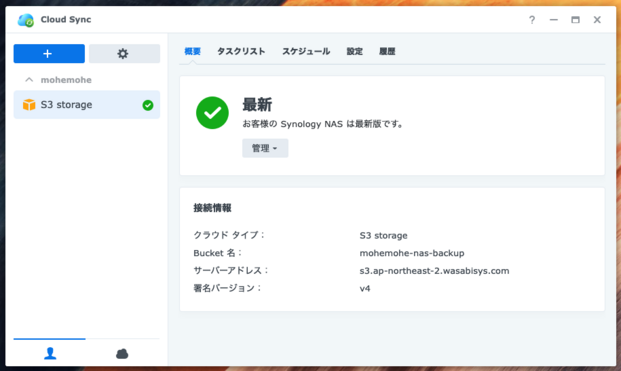Select the 概要 tab
The image size is (621, 371).
tap(192, 51)
